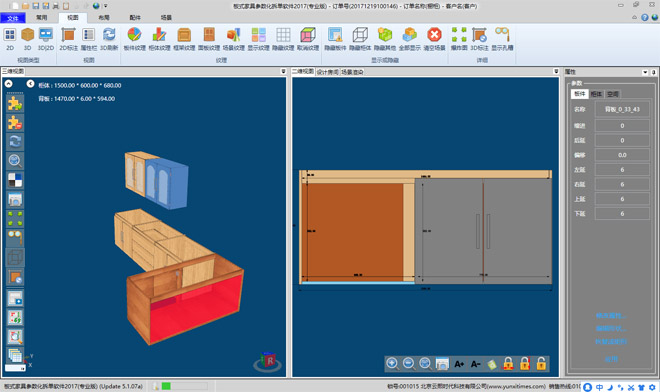This screenshot has height=392, width=660.
Task: Click 清空场景 red X icon
Action: point(434,39)
